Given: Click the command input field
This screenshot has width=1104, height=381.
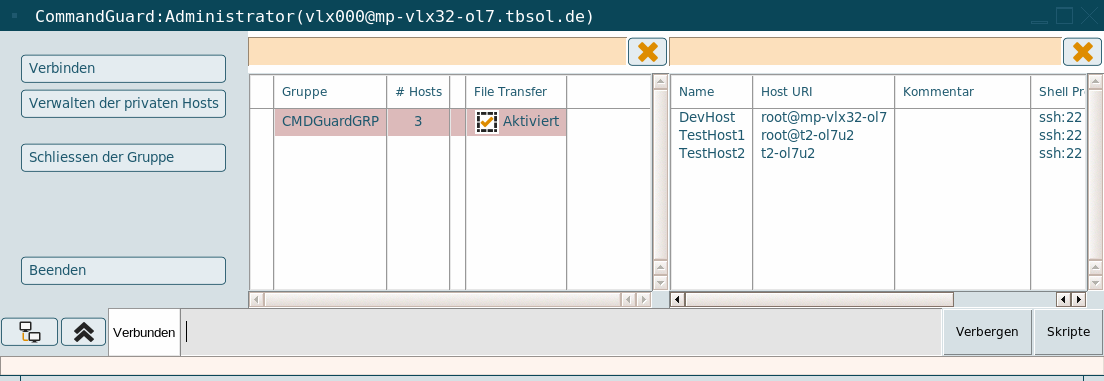Looking at the screenshot, I should (562, 332).
